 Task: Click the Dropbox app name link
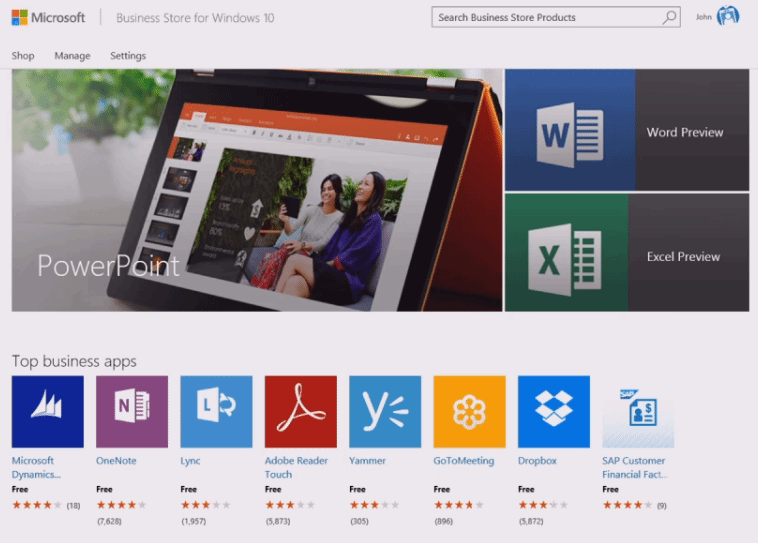tap(537, 461)
